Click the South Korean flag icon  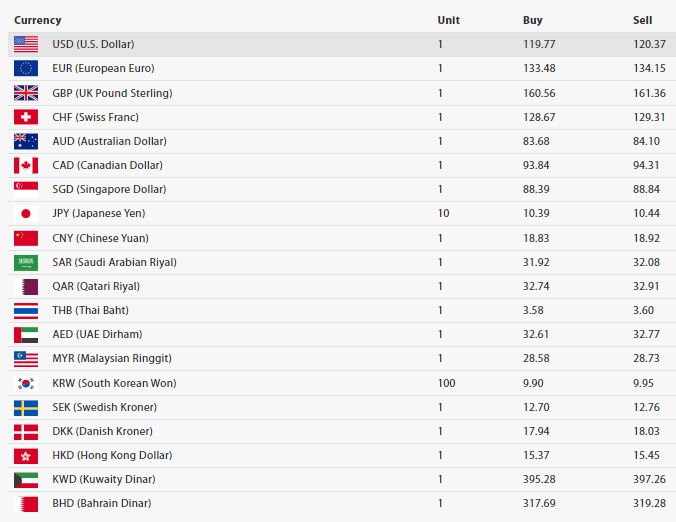pos(26,383)
